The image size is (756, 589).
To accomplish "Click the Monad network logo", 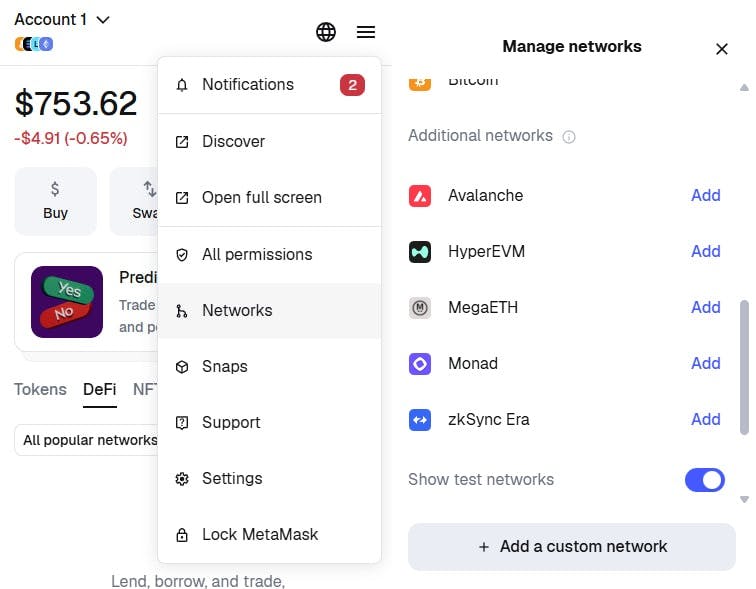I will coord(419,363).
